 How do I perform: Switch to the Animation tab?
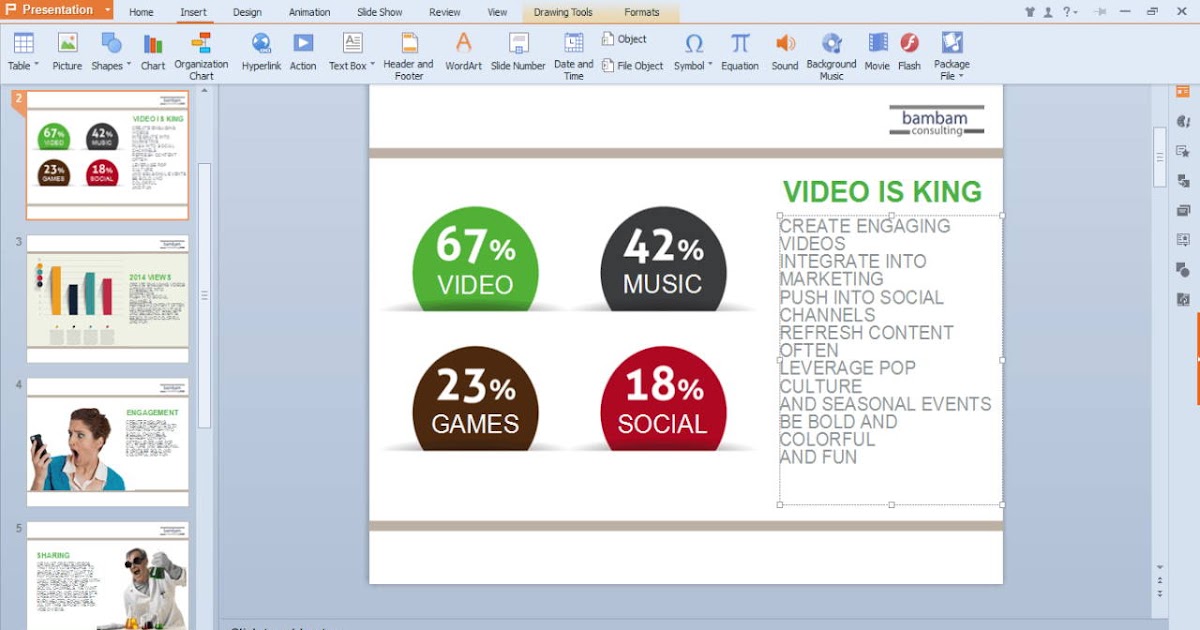(309, 12)
